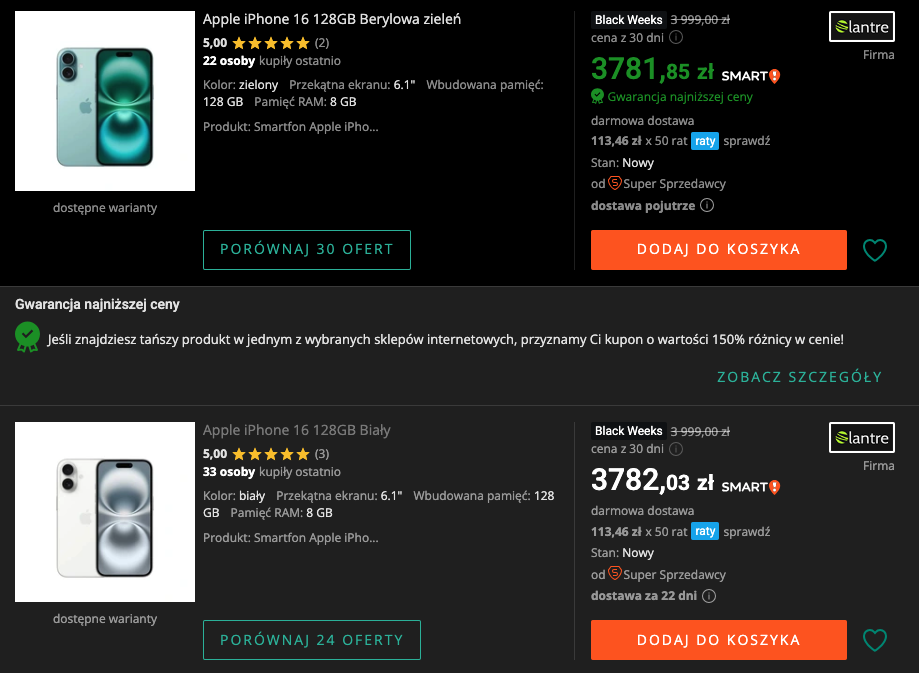Image resolution: width=919 pixels, height=673 pixels.
Task: Compare 30 offers for green iPhone
Action: click(x=307, y=250)
